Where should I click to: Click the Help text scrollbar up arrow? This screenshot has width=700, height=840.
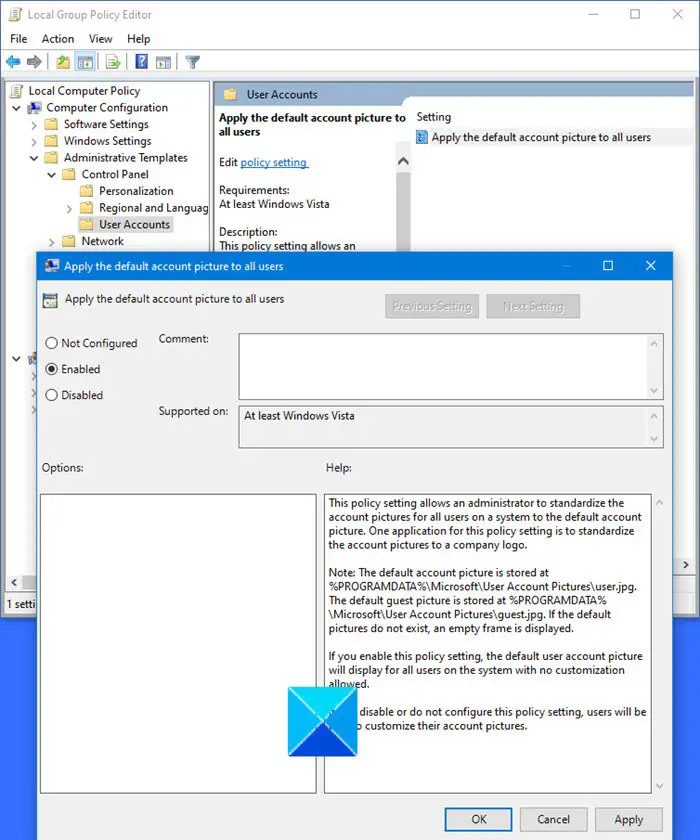(x=659, y=502)
